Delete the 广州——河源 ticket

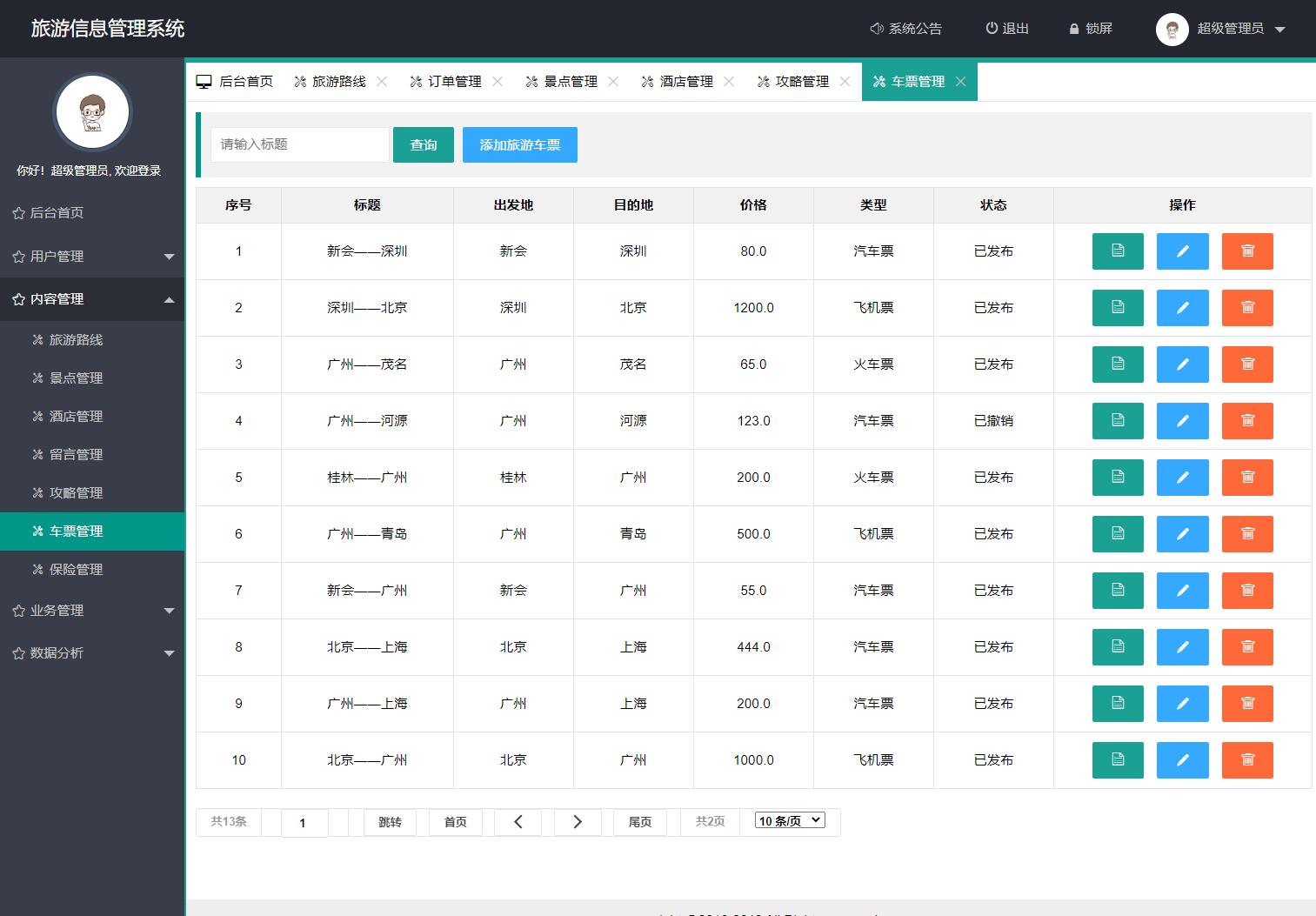(x=1247, y=421)
